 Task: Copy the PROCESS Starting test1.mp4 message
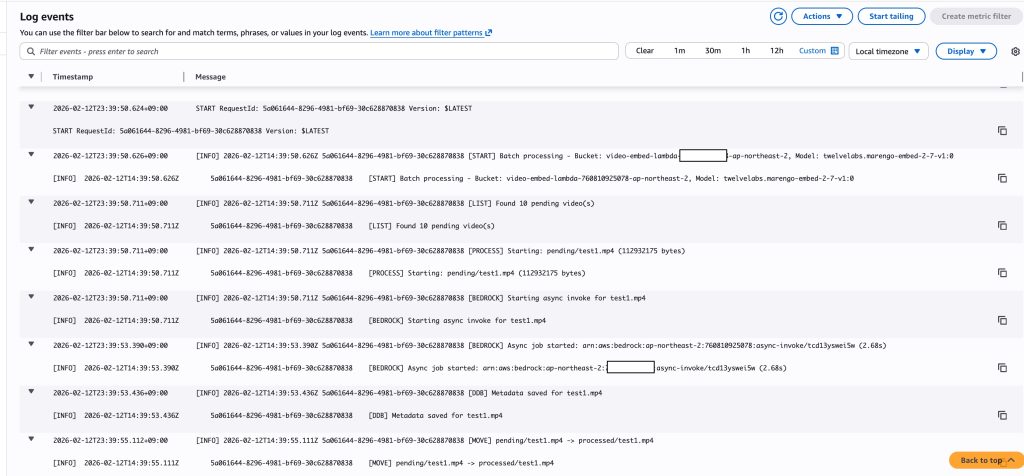tap(1001, 273)
